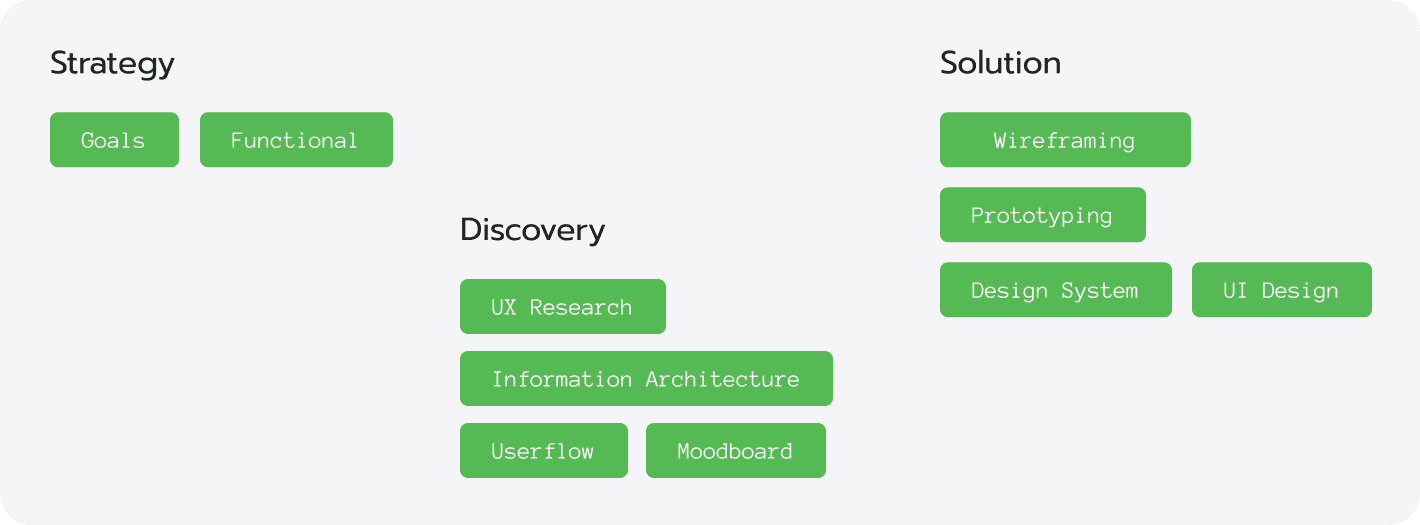Screen dimensions: 1420x525
Task: Click the UI Design tag
Action: 1281,290
